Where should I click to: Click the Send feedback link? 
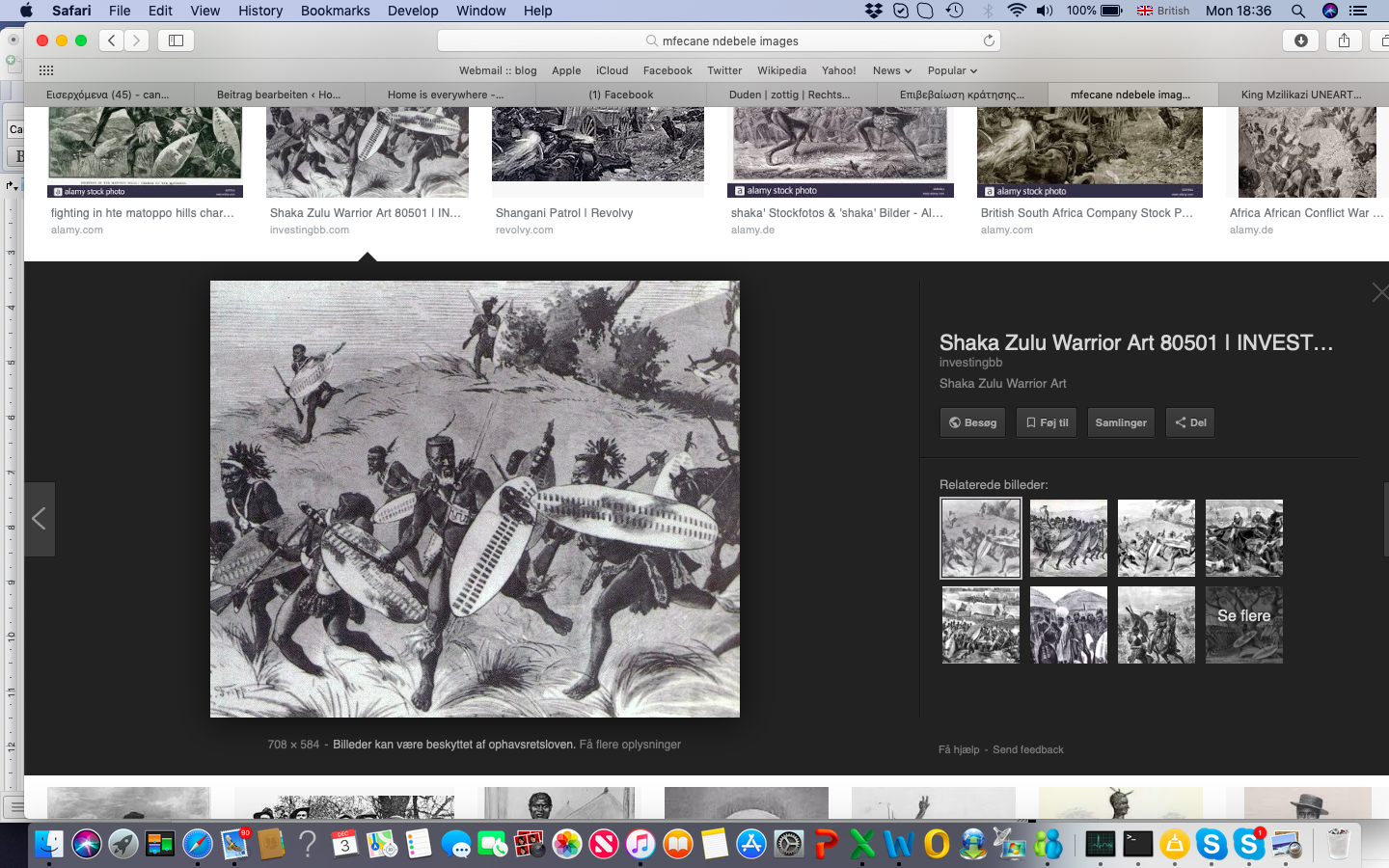pyautogui.click(x=1027, y=749)
